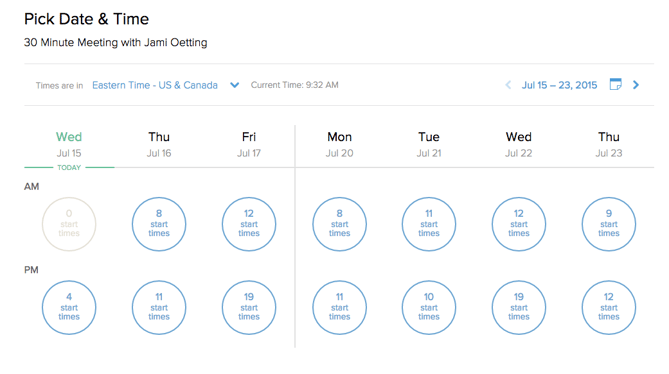Select Tue Jul 21 AM 11 start times

pos(429,224)
